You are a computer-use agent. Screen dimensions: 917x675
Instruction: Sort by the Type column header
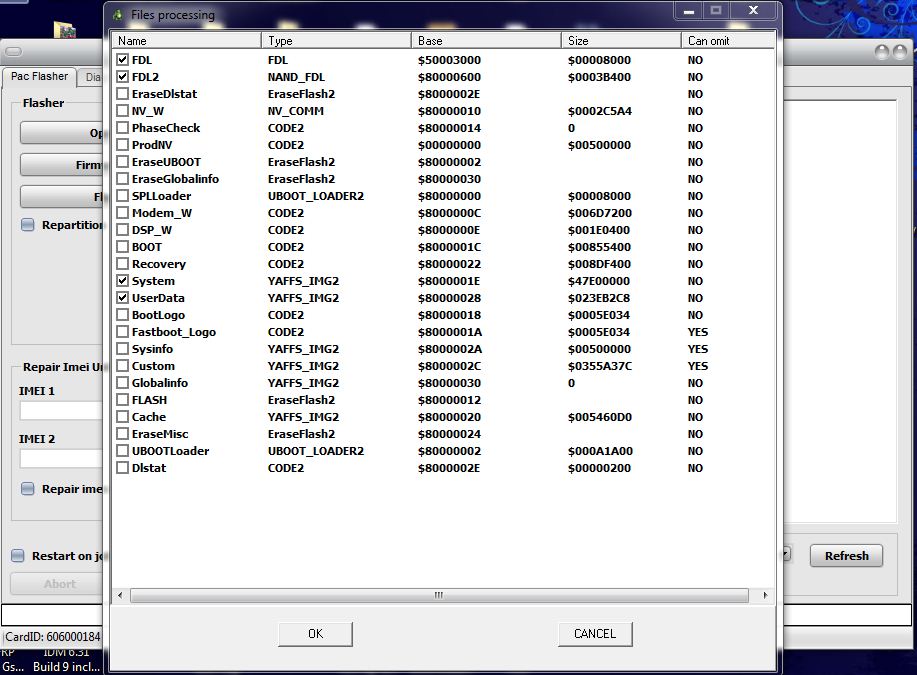click(336, 40)
